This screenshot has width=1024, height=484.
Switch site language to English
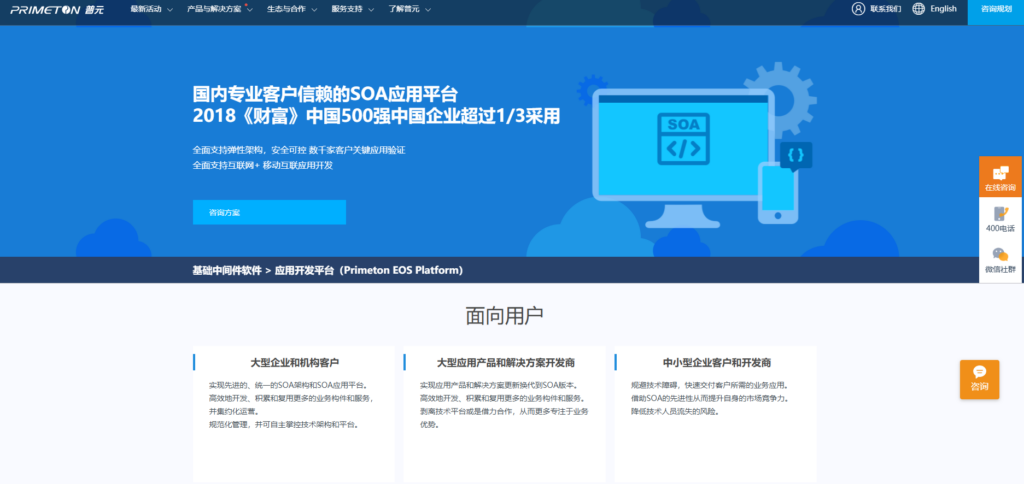click(x=943, y=9)
